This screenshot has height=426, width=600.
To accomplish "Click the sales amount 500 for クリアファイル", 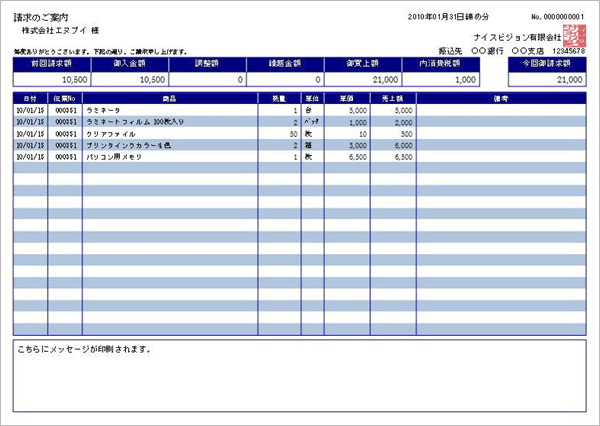I will click(406, 134).
